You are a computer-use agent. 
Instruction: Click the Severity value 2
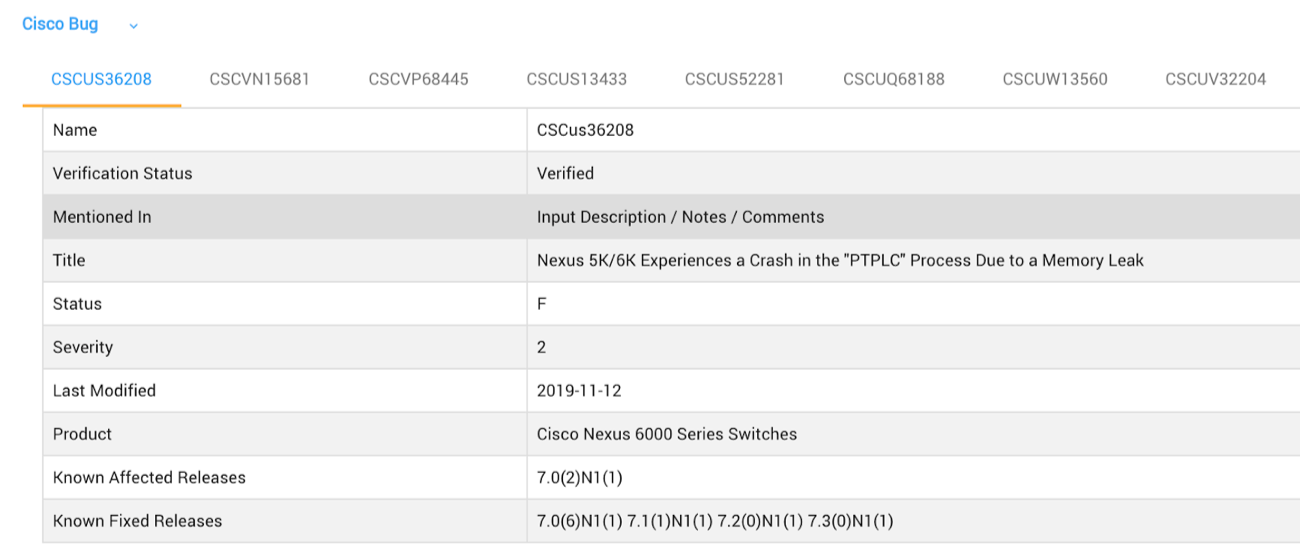coord(542,347)
